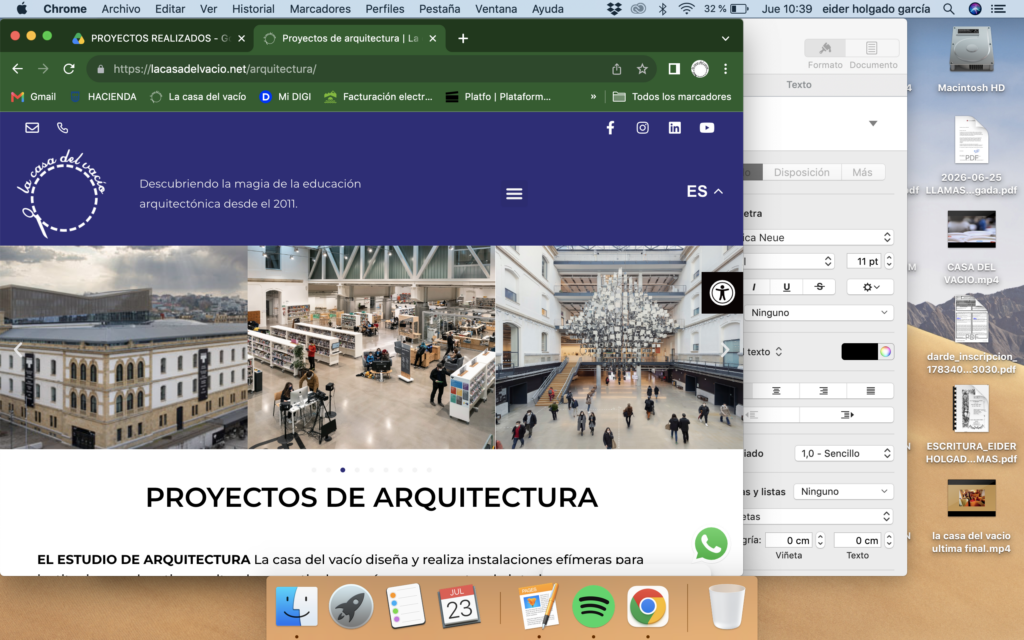Open the Historial menu
Screen dimensions: 1024x640
pyautogui.click(x=253, y=9)
